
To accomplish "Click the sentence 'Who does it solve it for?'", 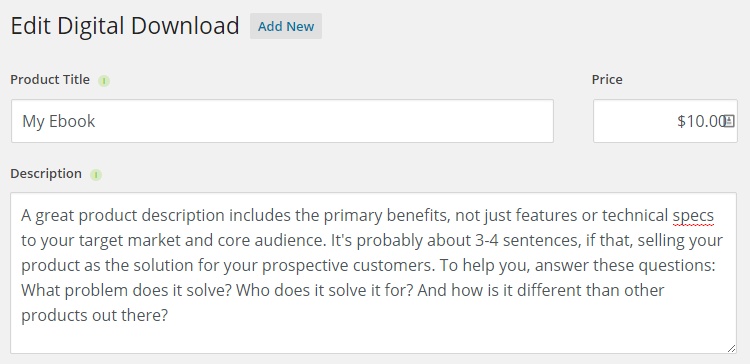I will click(324, 290).
